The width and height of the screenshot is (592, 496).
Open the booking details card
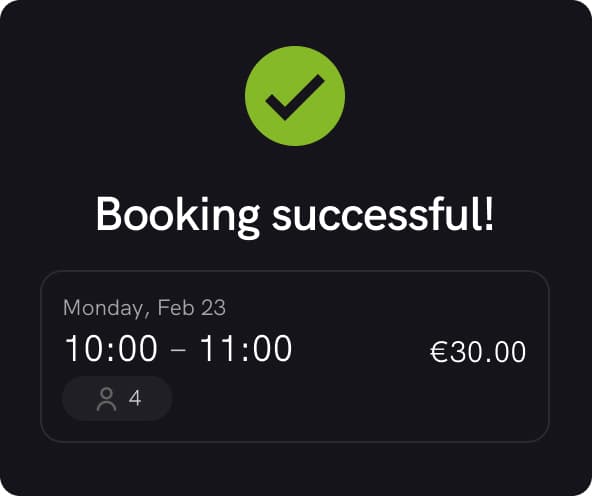295,356
